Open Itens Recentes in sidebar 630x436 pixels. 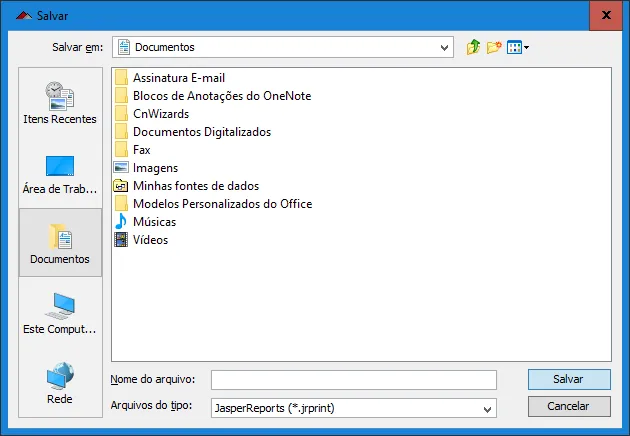[x=60, y=102]
